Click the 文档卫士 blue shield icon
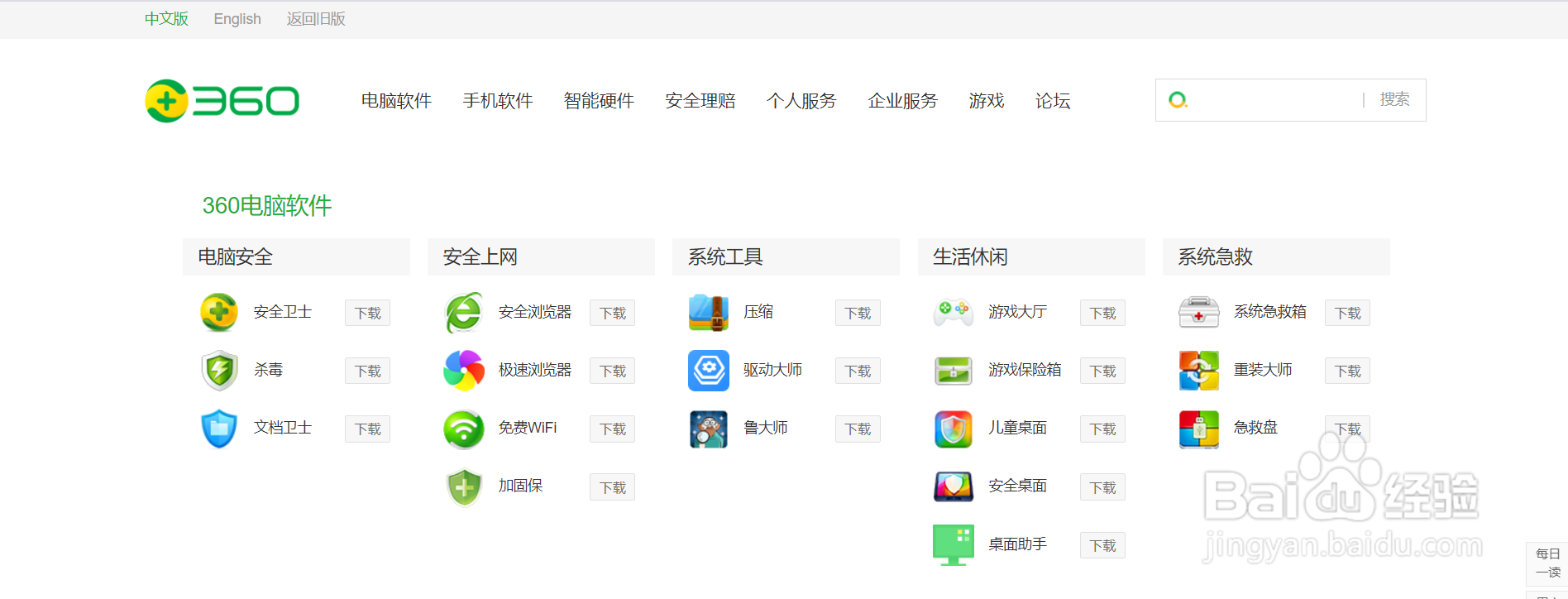 pyautogui.click(x=219, y=429)
